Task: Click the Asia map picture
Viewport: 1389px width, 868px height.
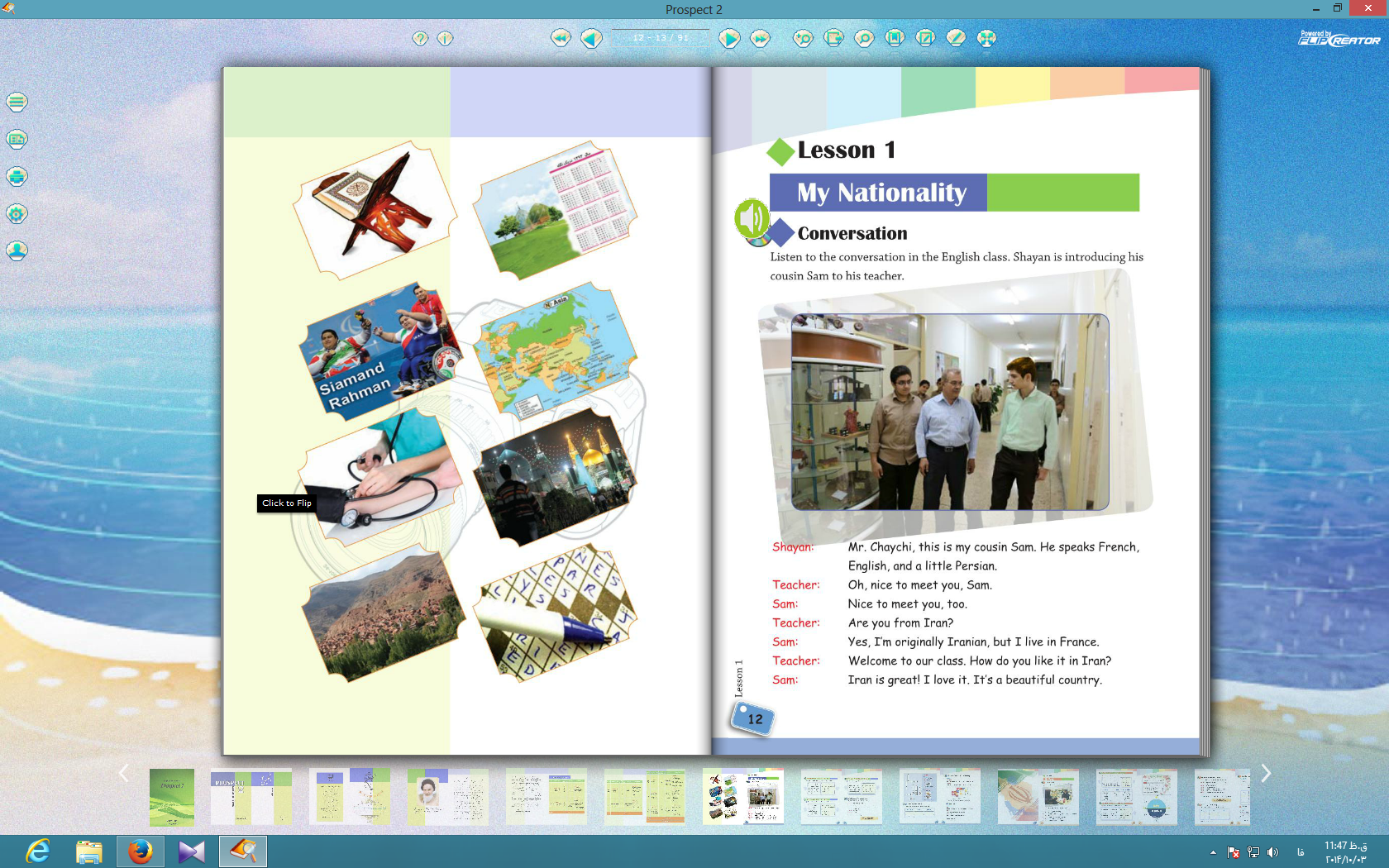Action: tap(556, 351)
